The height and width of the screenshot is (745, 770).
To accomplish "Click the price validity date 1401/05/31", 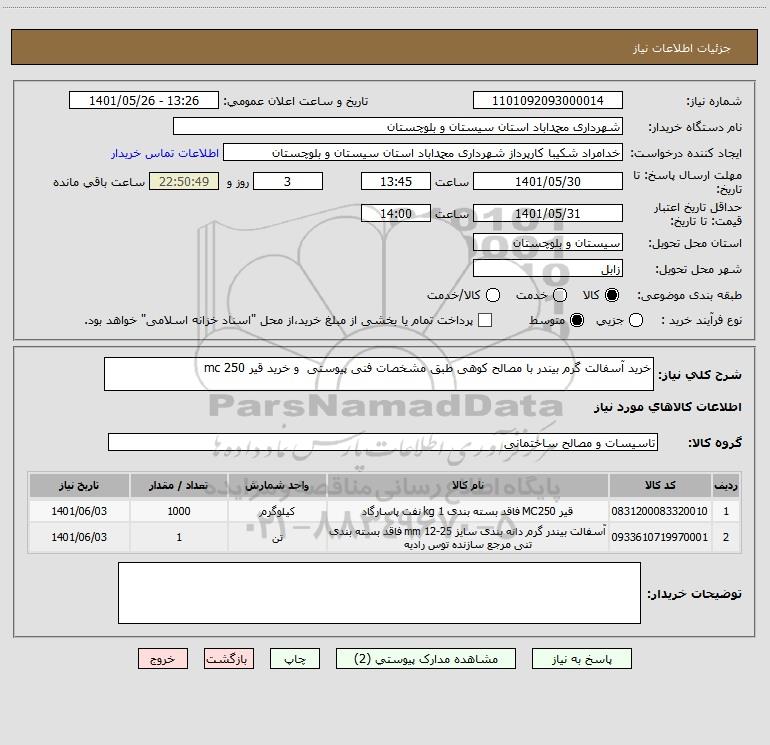I will 548,213.
